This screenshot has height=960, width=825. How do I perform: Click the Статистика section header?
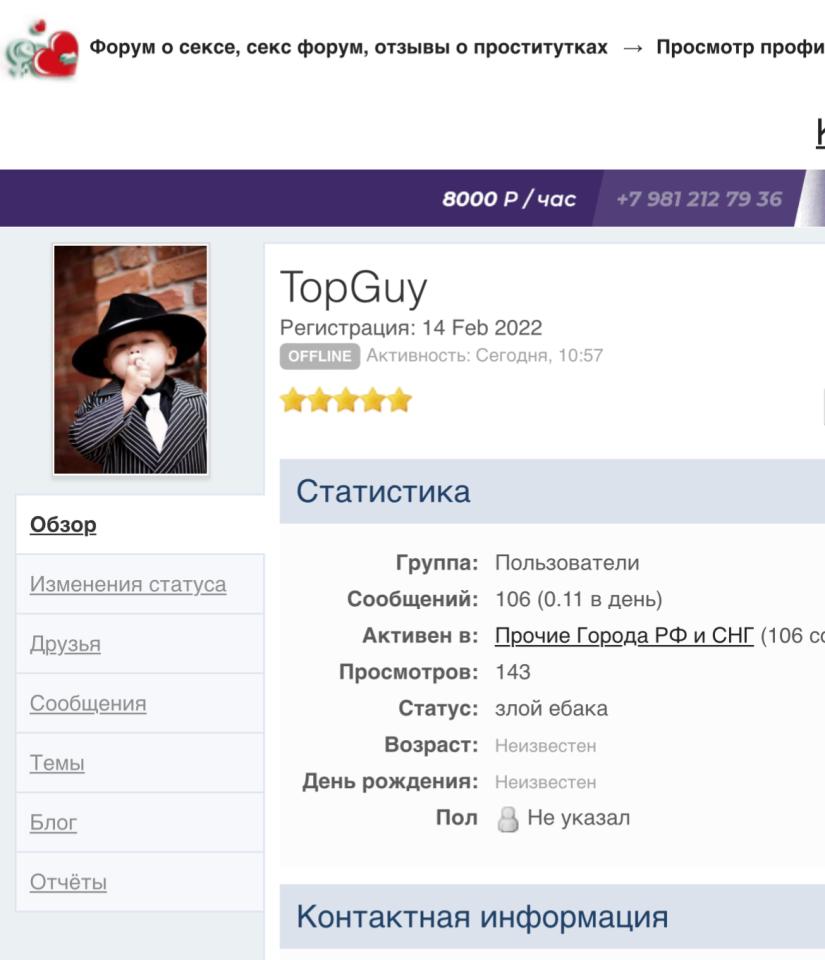coord(552,491)
